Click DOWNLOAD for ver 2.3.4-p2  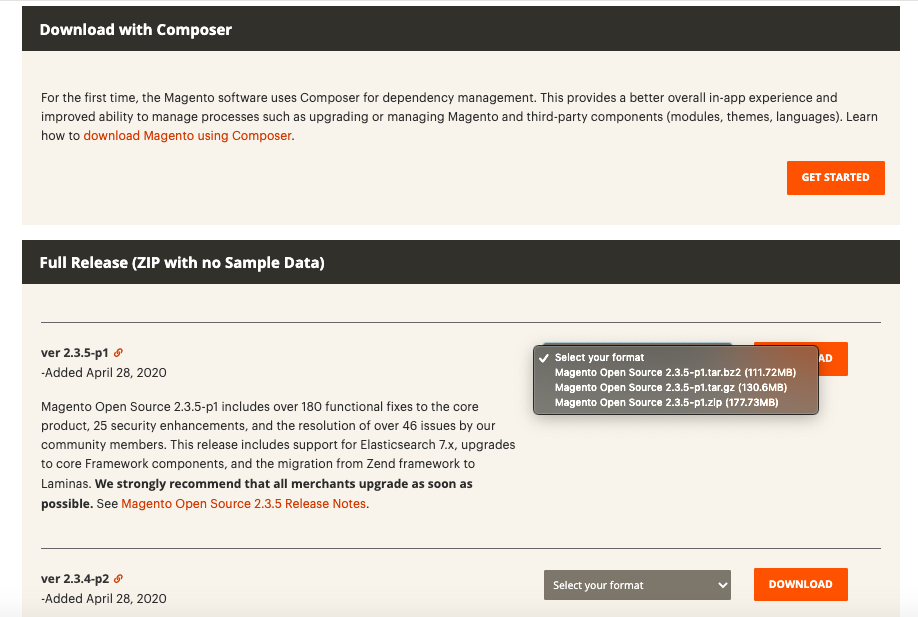[800, 584]
